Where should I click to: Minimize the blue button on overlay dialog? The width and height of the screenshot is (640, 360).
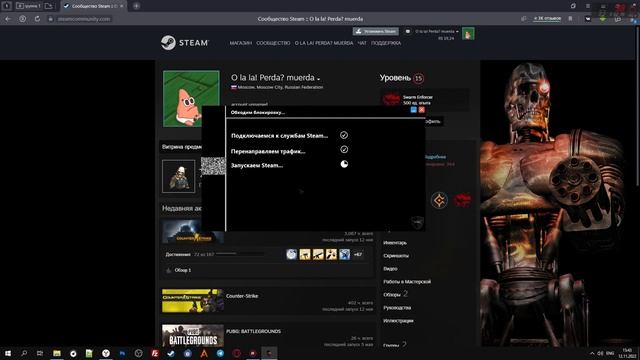pyautogui.click(x=413, y=110)
